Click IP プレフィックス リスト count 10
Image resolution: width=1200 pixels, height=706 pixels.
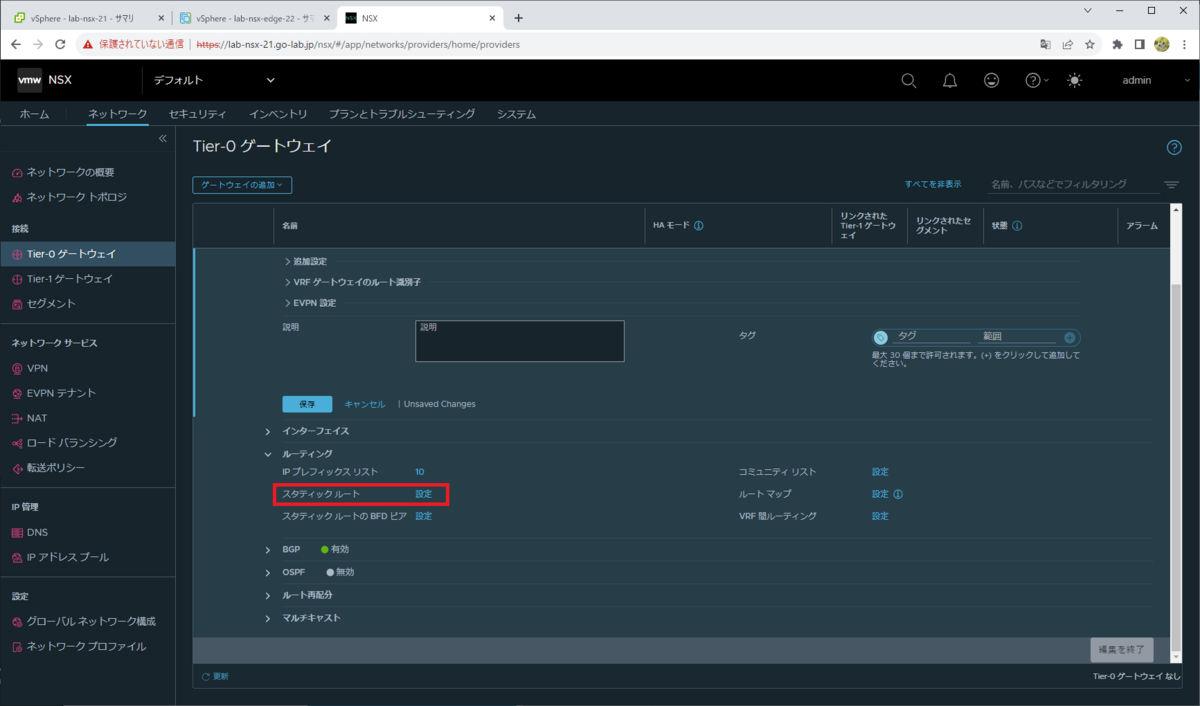coord(420,471)
